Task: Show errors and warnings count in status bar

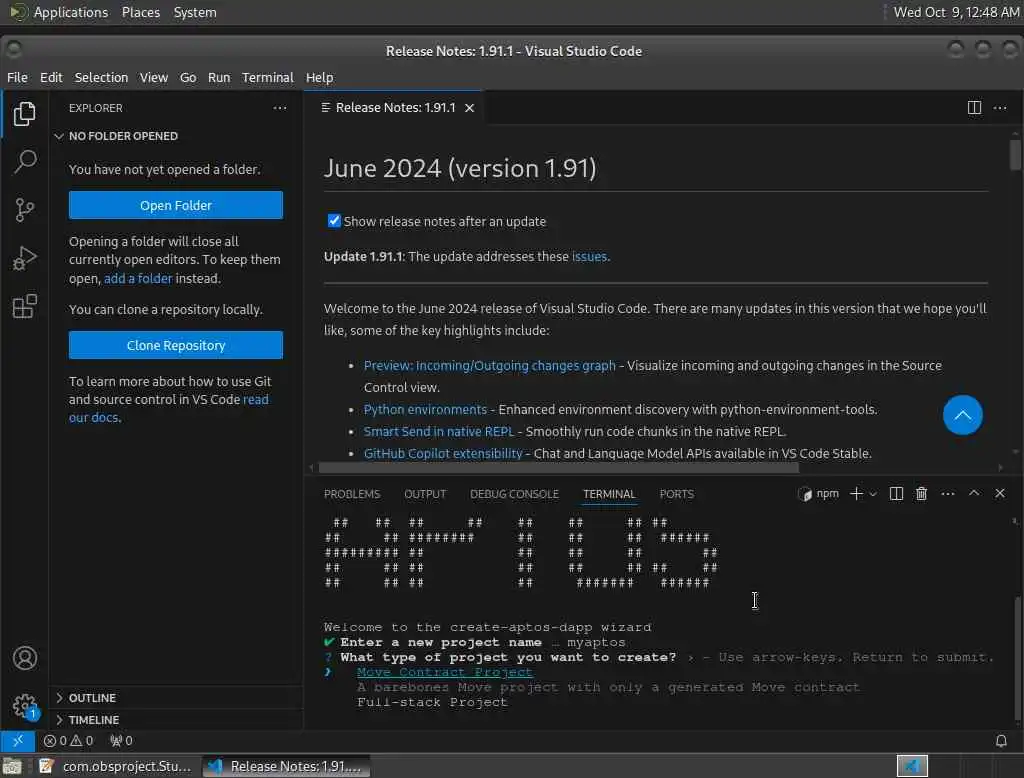Action: (x=68, y=741)
